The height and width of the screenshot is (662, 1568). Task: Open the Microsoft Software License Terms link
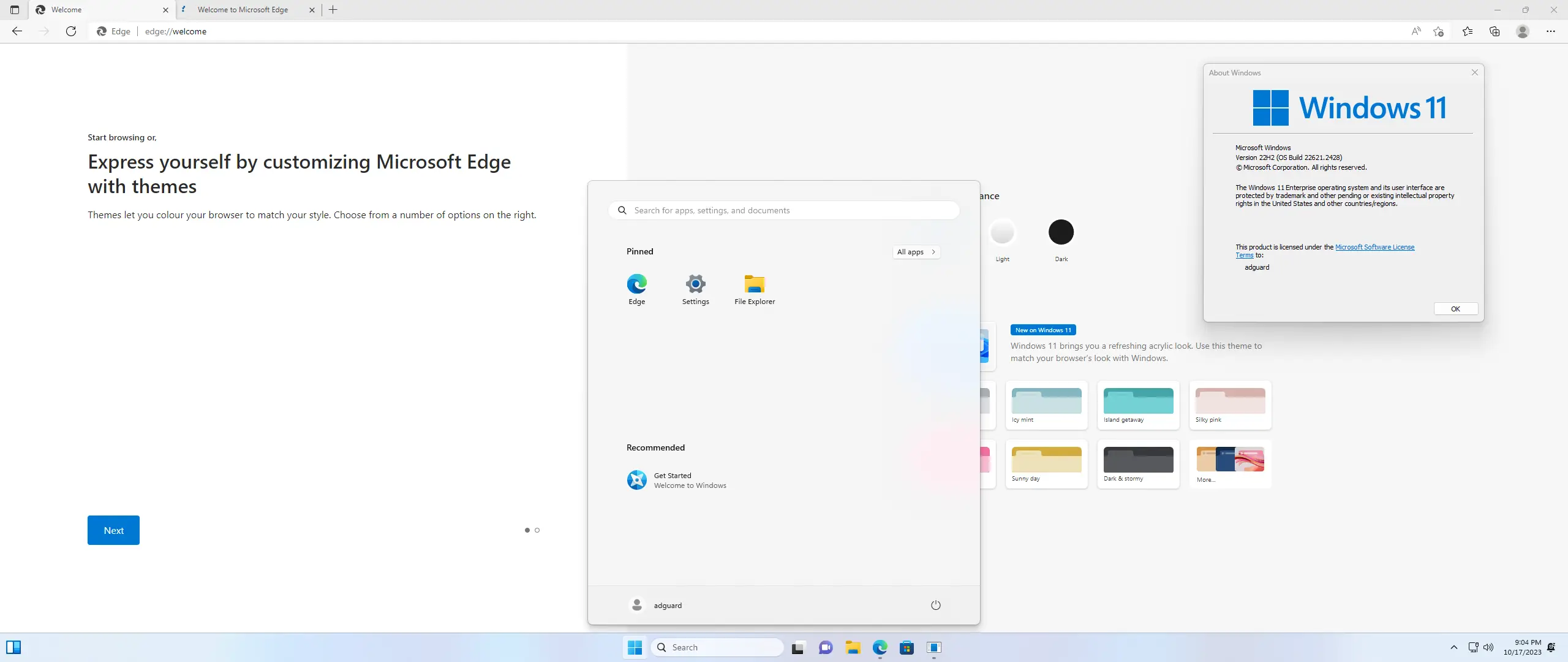pos(1375,247)
